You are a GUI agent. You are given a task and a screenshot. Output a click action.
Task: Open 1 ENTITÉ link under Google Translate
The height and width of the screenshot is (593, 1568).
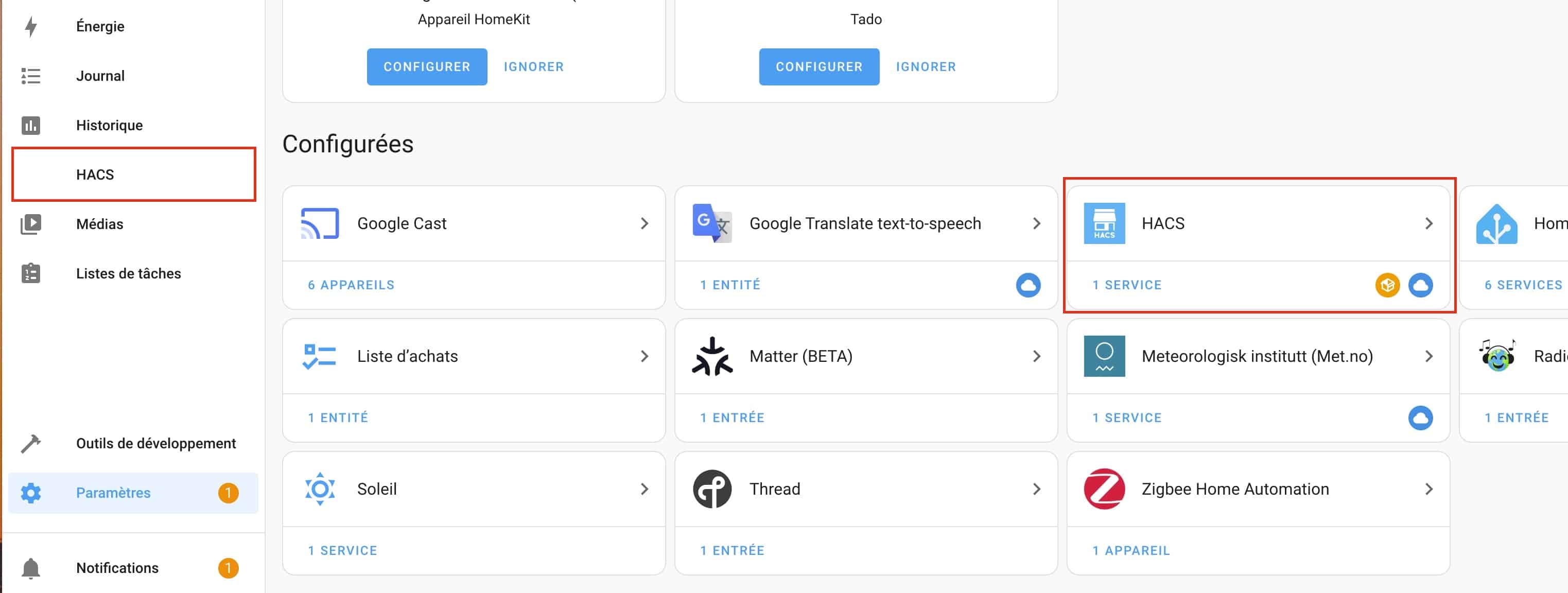tap(730, 285)
